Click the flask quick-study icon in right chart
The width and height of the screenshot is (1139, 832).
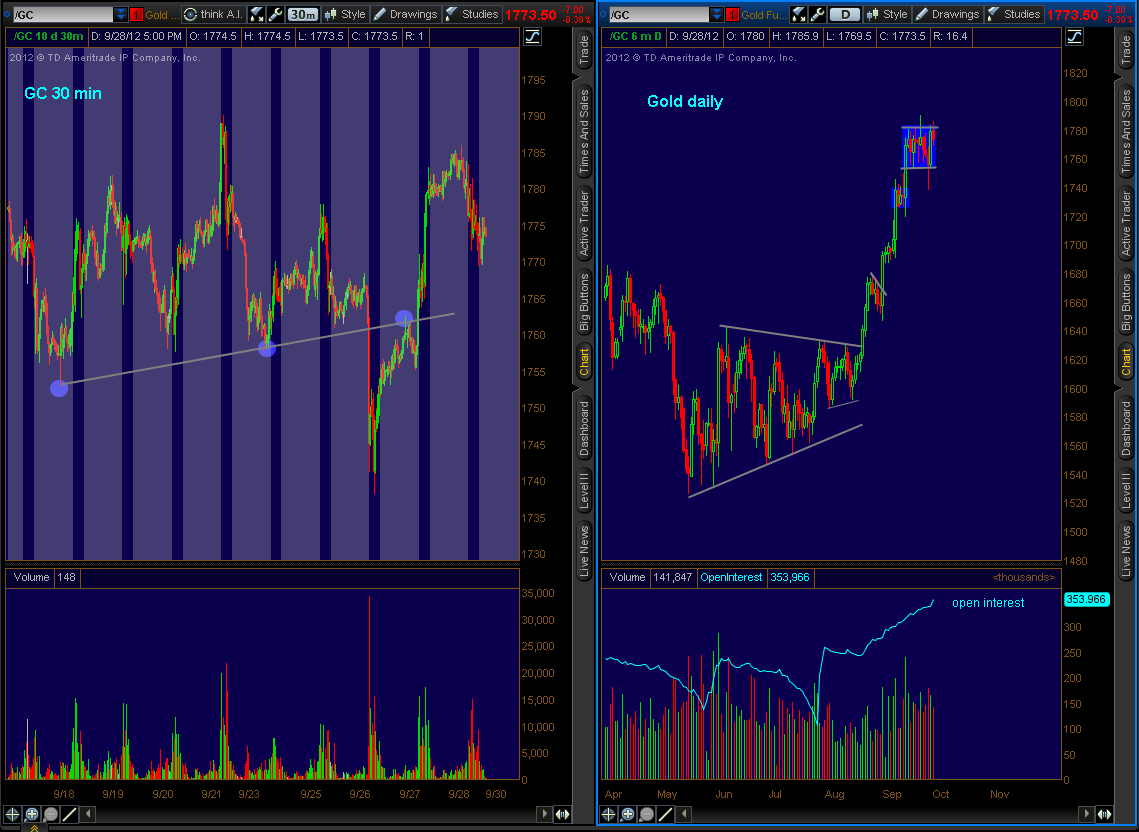tap(798, 15)
